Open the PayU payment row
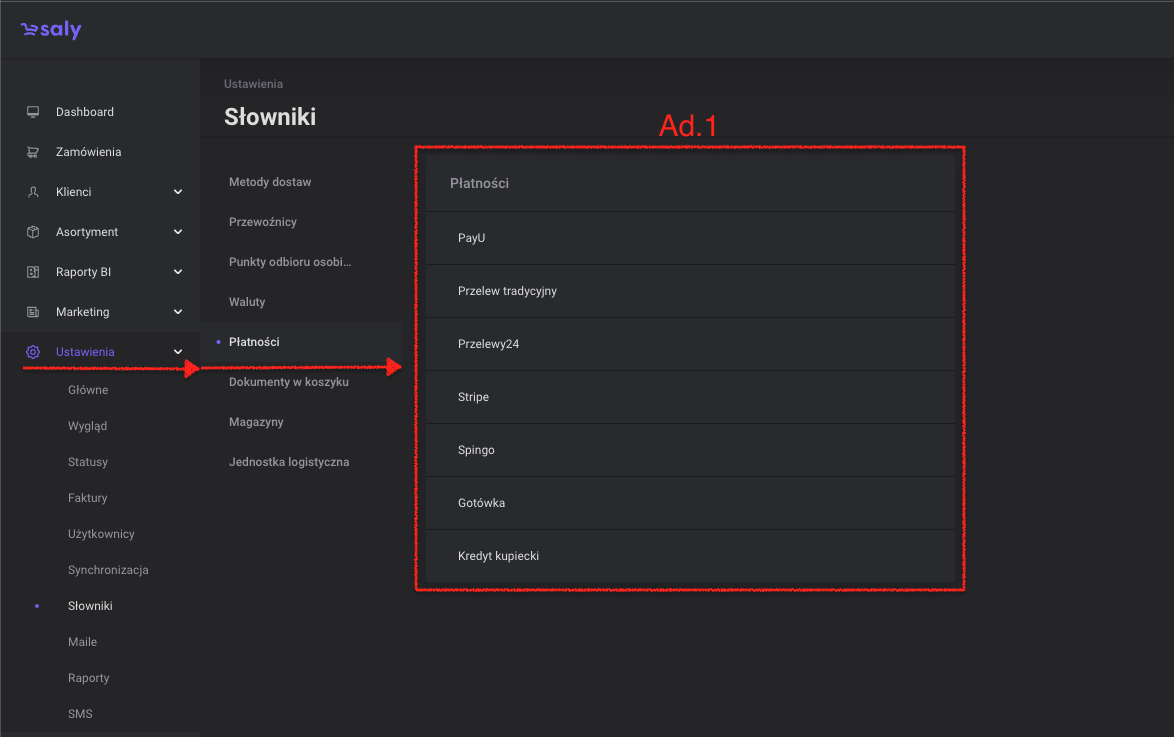 [x=690, y=238]
